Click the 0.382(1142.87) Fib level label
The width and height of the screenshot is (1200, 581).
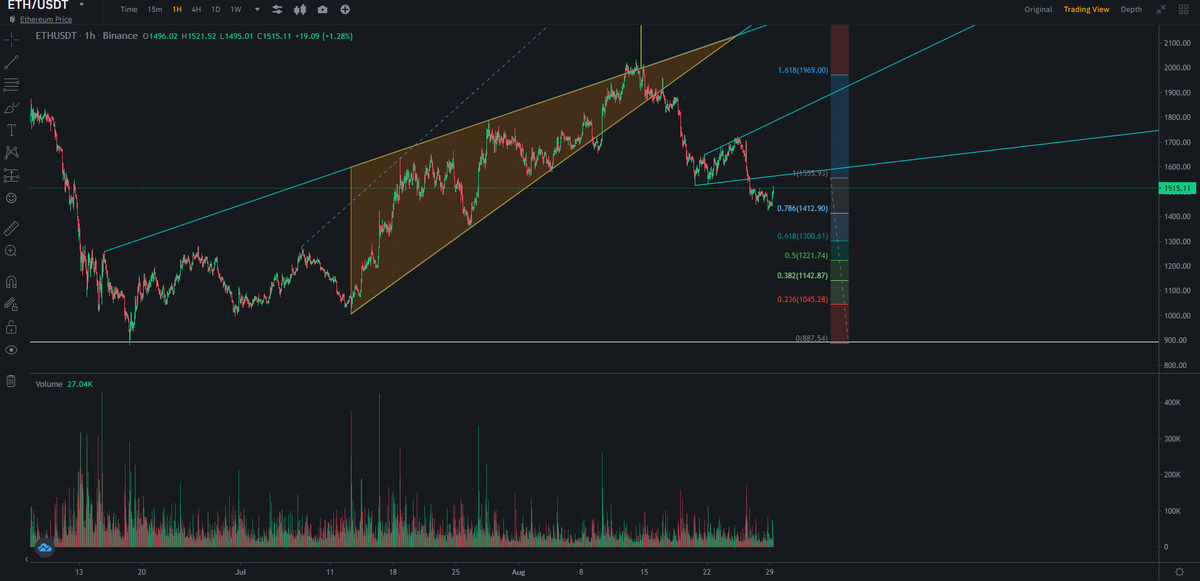tap(803, 275)
